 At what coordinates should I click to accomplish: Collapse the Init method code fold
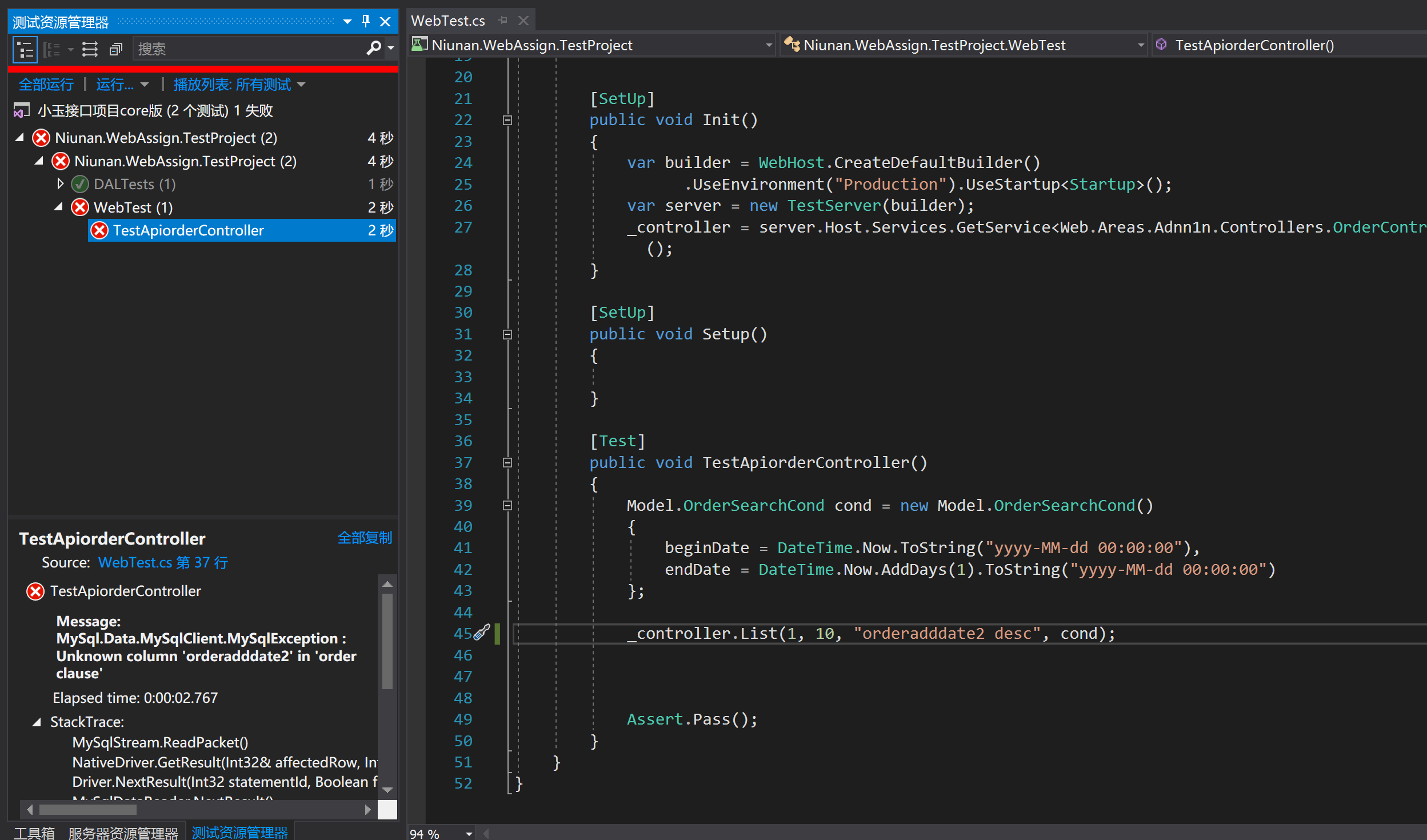tap(507, 121)
